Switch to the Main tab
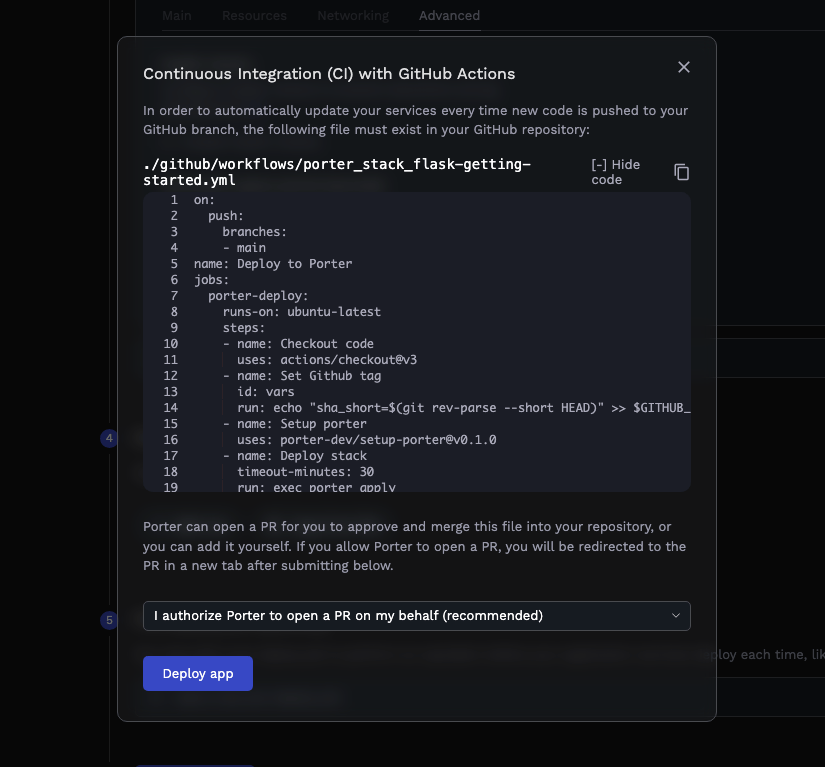The height and width of the screenshot is (767, 825). coord(177,16)
